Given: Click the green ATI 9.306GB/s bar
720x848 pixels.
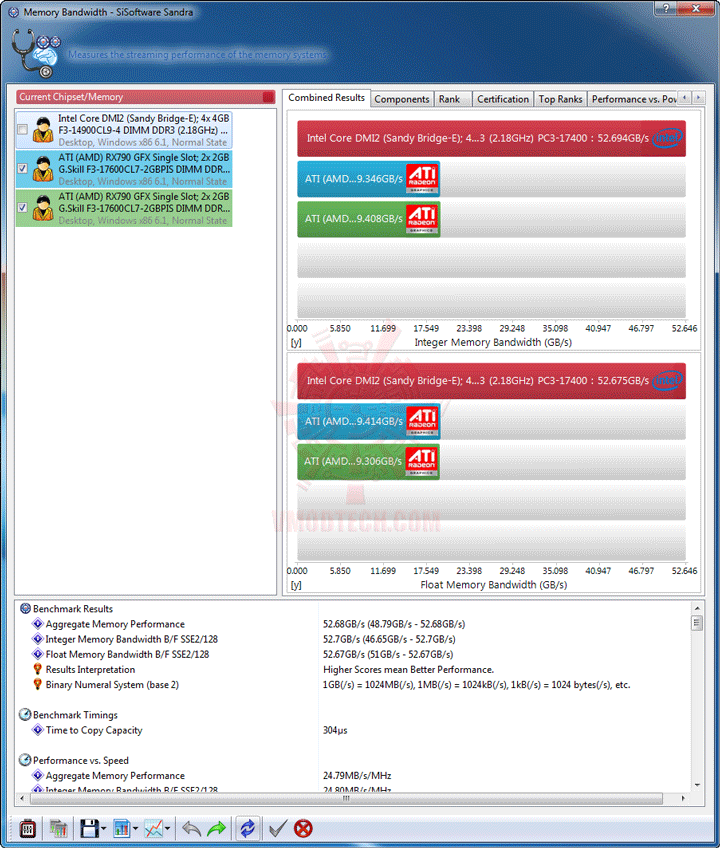Looking at the screenshot, I should (368, 461).
